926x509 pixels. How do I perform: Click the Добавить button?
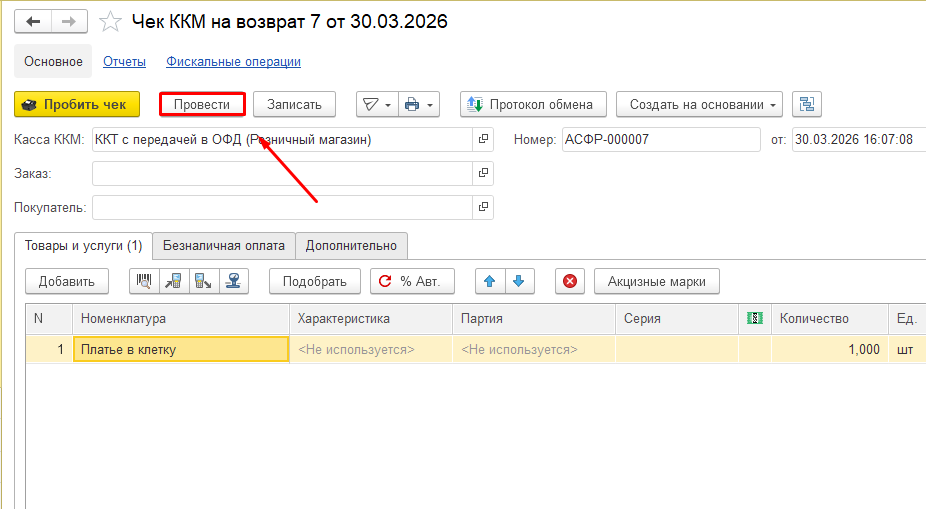point(67,282)
